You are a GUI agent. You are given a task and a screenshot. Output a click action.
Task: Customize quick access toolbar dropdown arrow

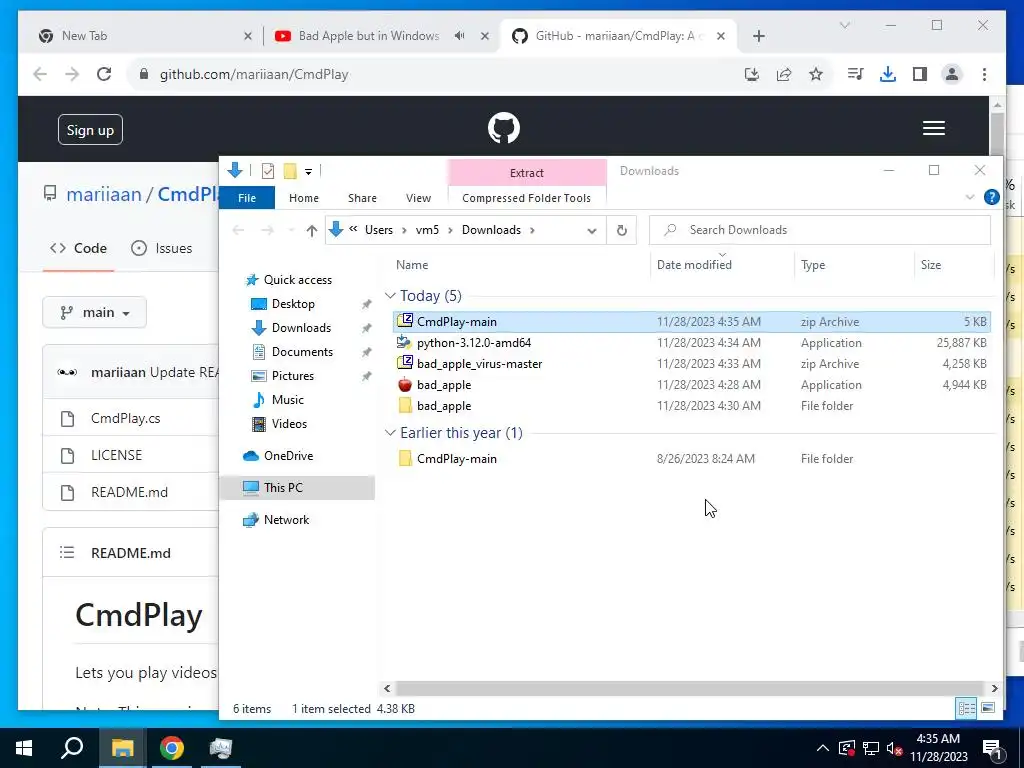308,172
